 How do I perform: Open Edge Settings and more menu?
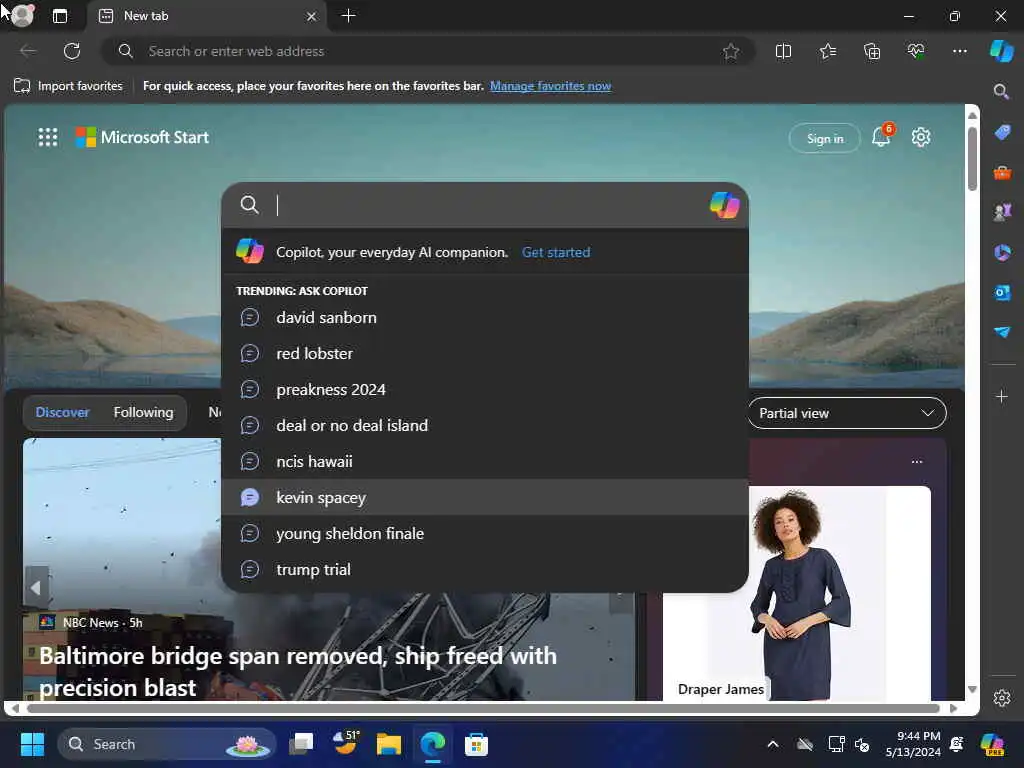click(x=959, y=51)
